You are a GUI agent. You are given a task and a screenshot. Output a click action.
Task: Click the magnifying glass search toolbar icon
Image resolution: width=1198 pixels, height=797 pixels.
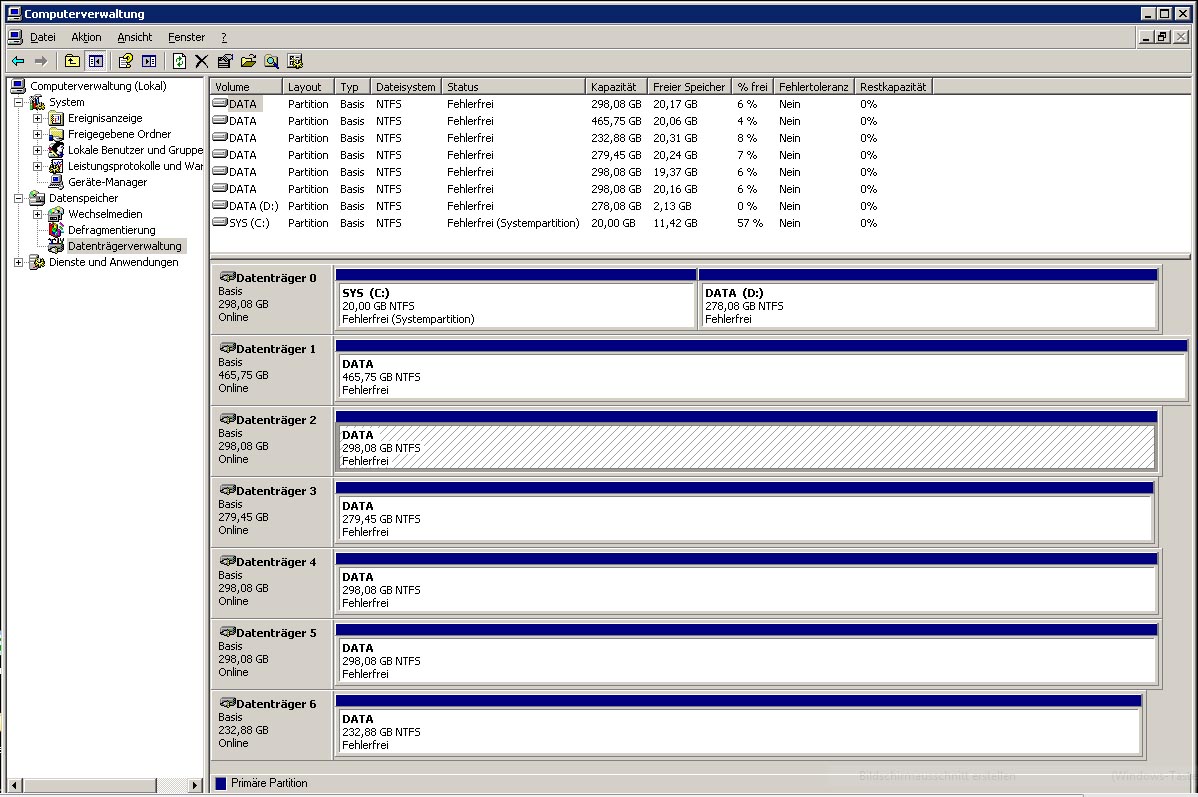tap(271, 61)
